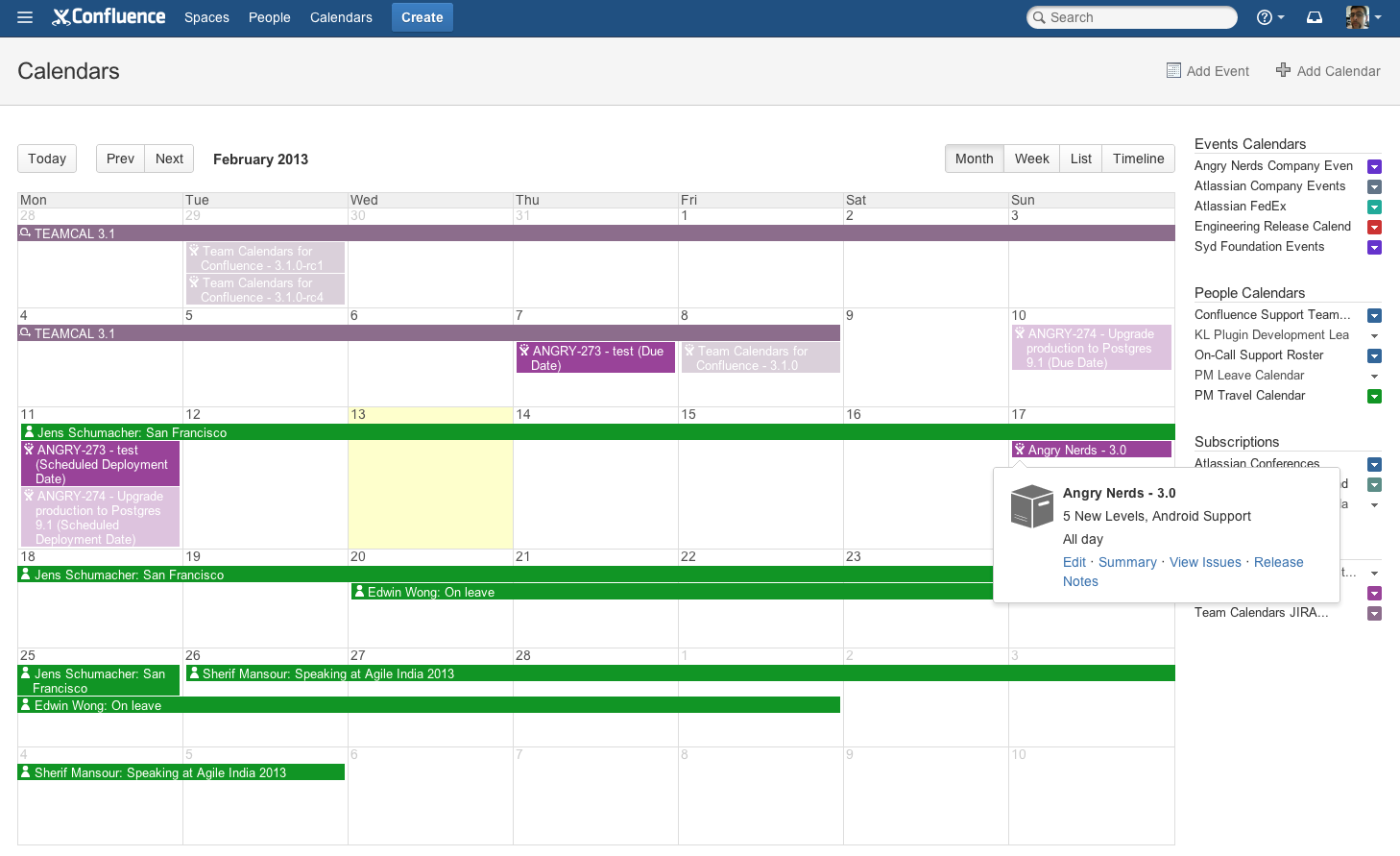Open the hamburger sidebar menu

point(25,17)
